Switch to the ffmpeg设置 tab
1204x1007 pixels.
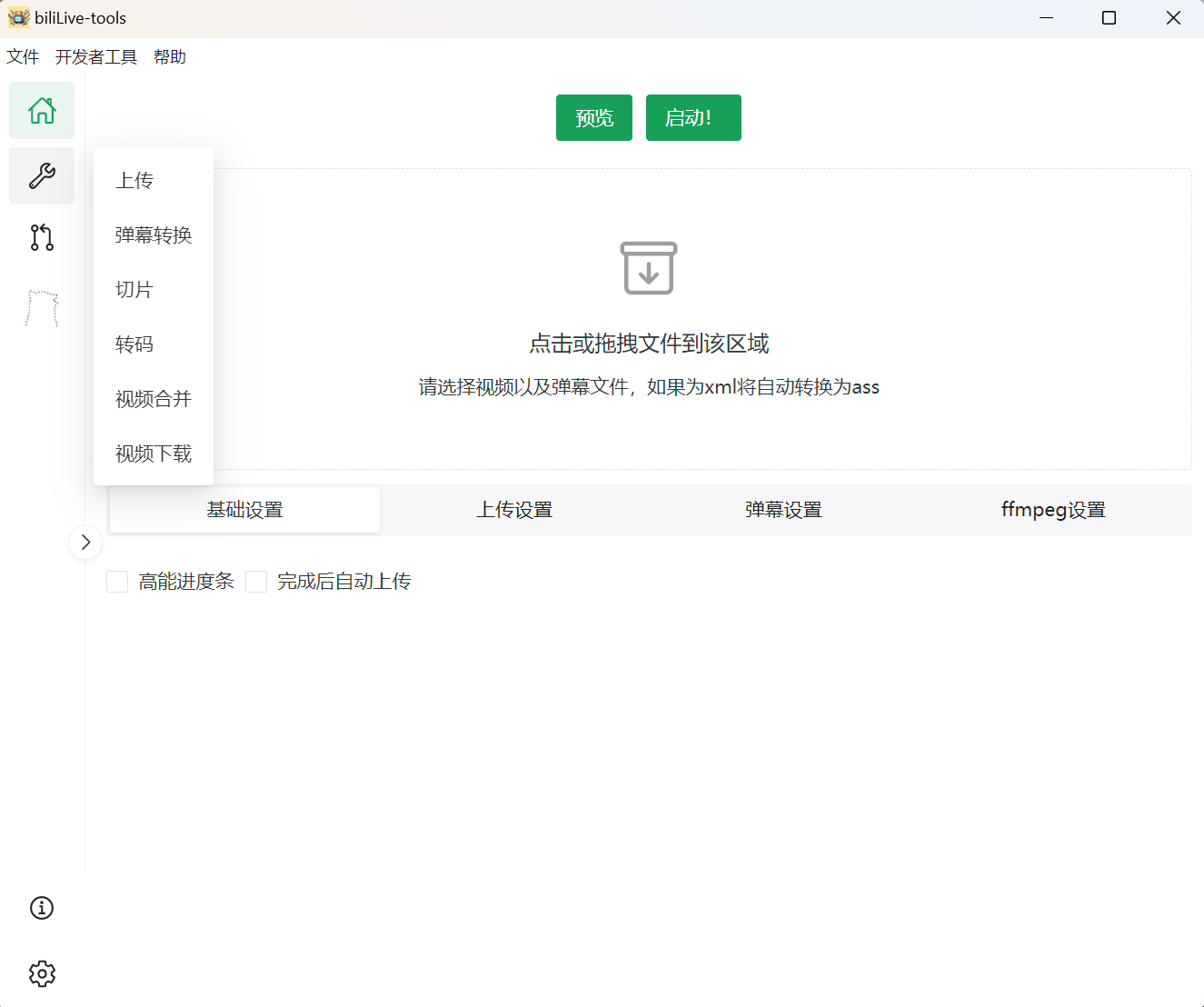(x=1053, y=510)
